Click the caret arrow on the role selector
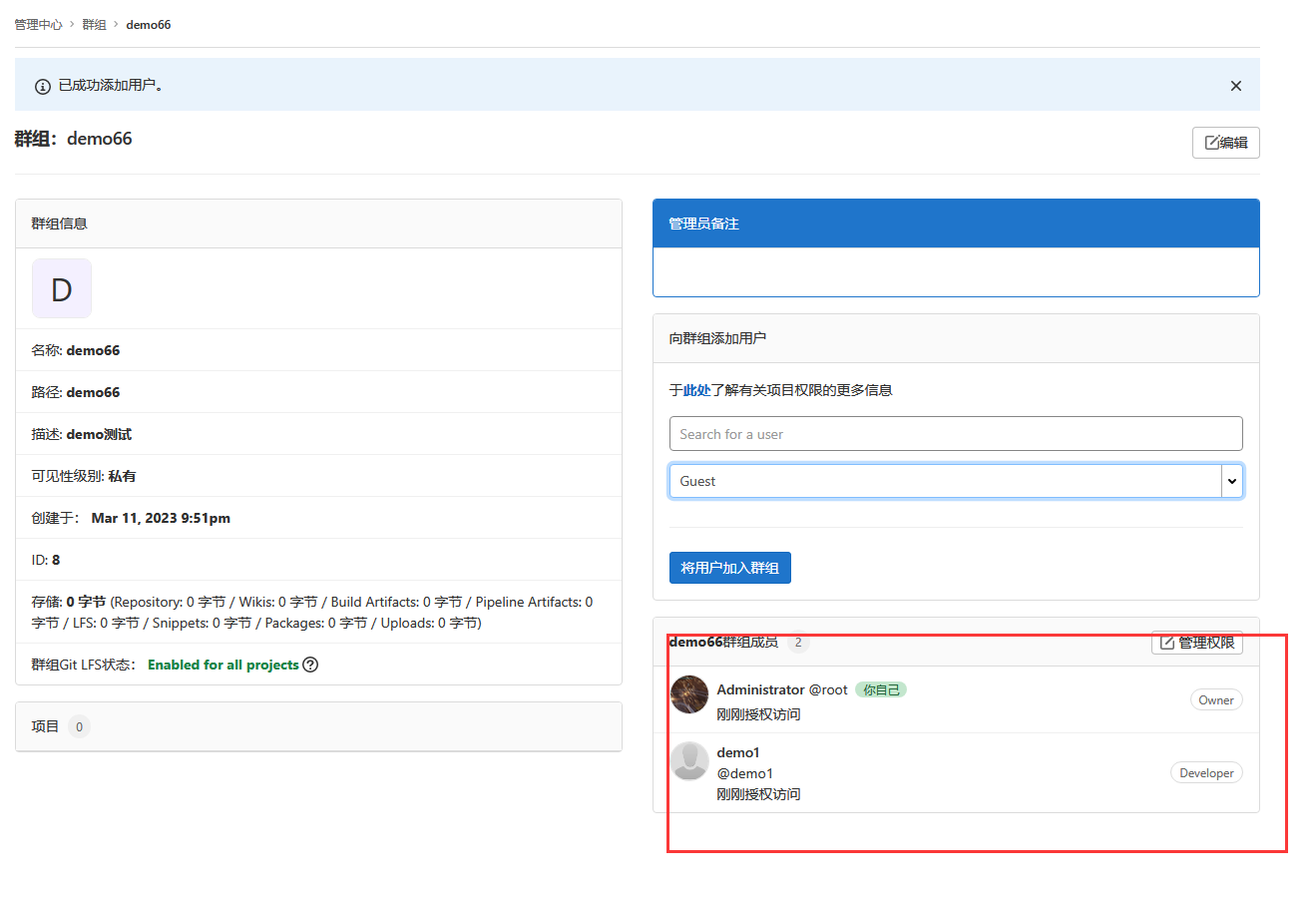 click(1232, 481)
